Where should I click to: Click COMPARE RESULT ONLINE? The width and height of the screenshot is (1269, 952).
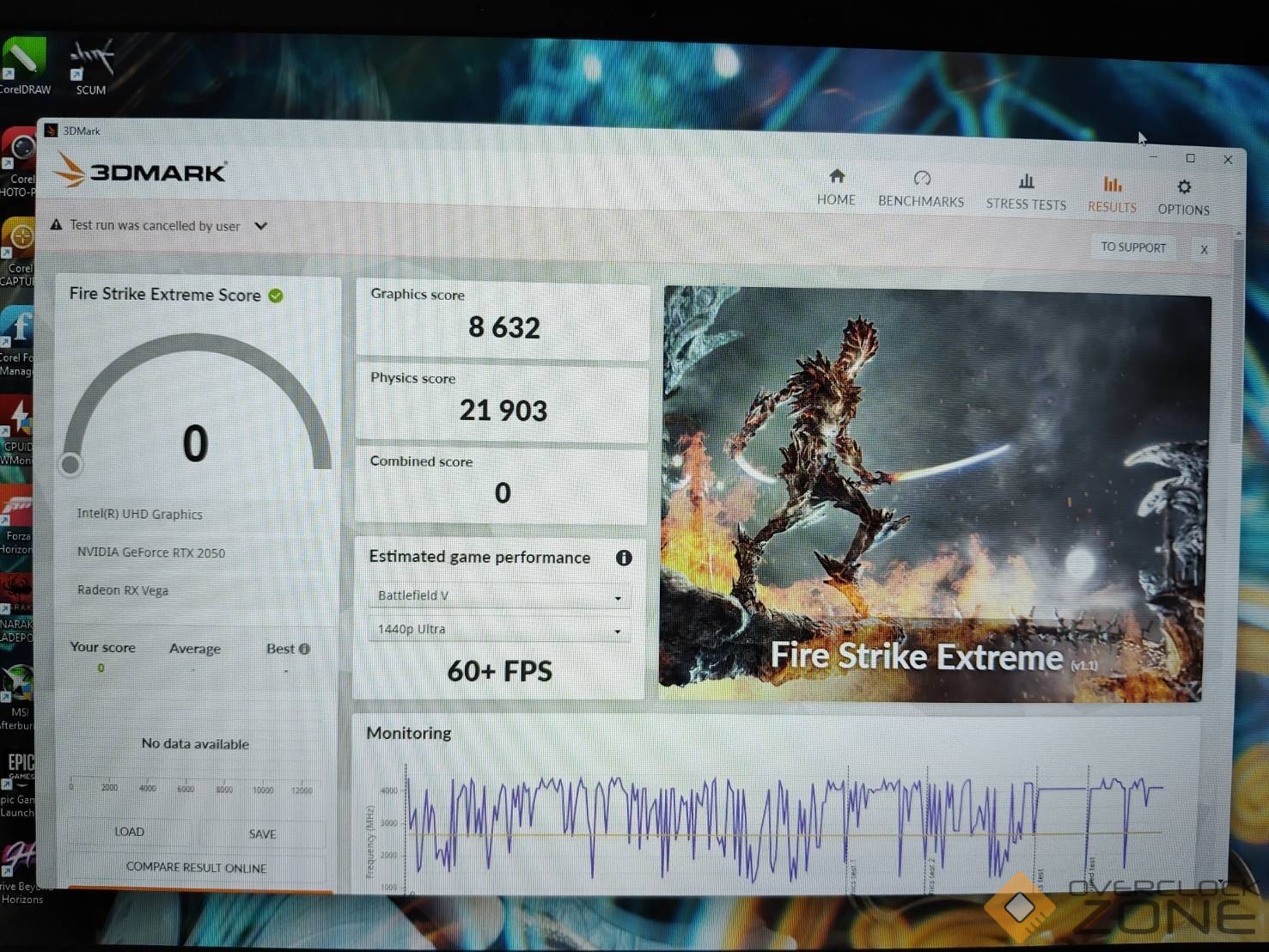[196, 868]
